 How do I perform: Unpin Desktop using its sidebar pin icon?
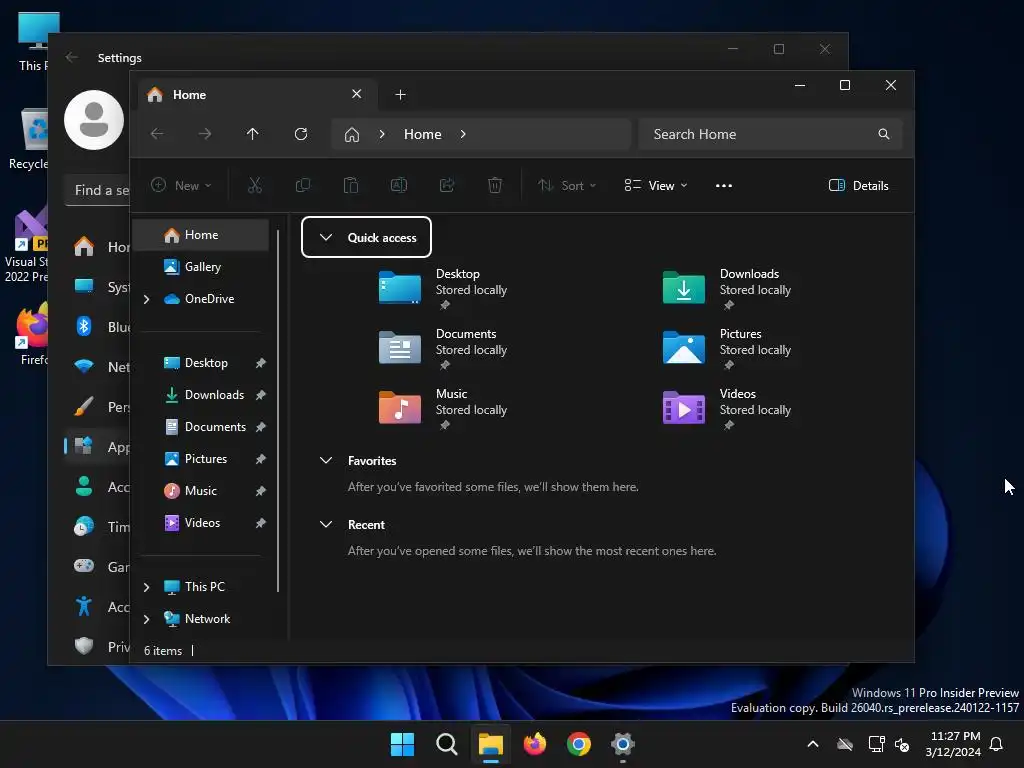261,363
